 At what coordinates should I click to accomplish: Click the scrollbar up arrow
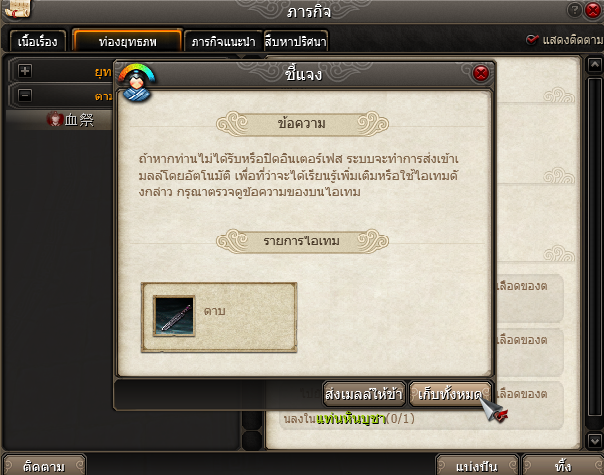pyautogui.click(x=594, y=65)
